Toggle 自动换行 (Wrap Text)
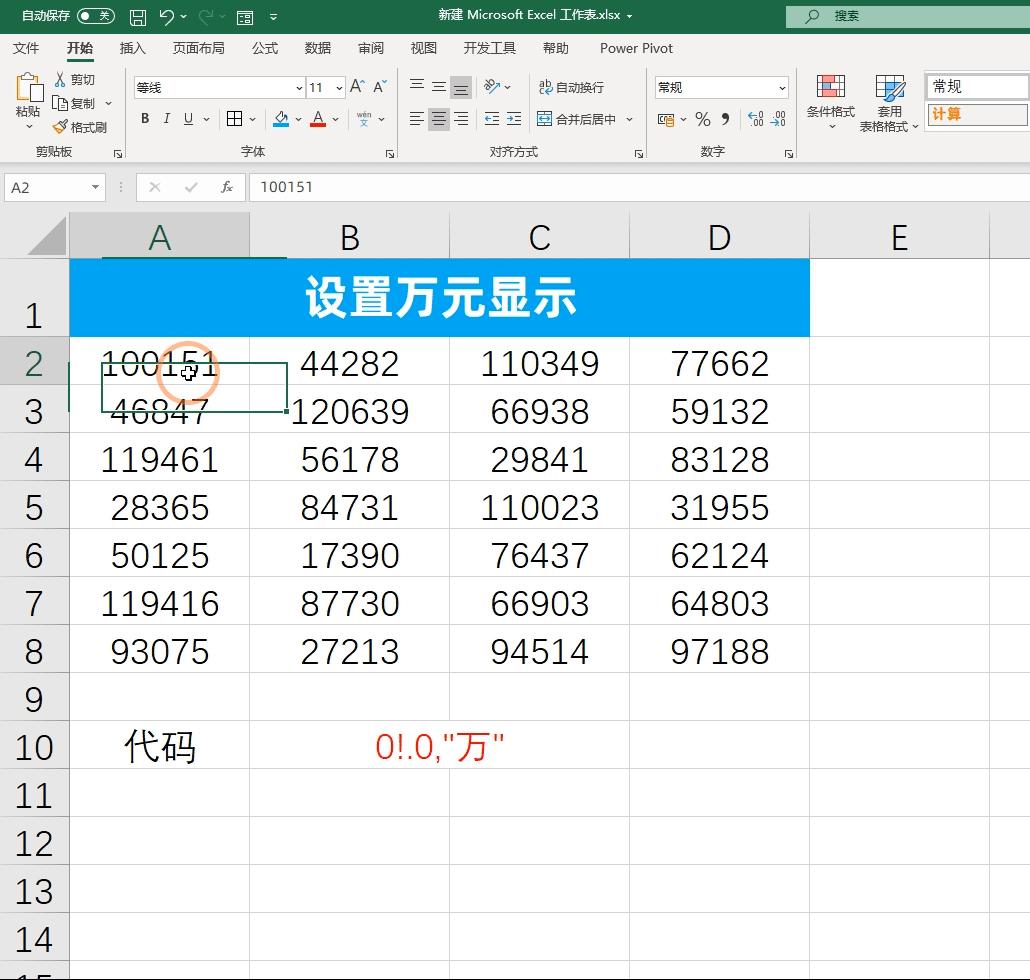 pos(572,87)
